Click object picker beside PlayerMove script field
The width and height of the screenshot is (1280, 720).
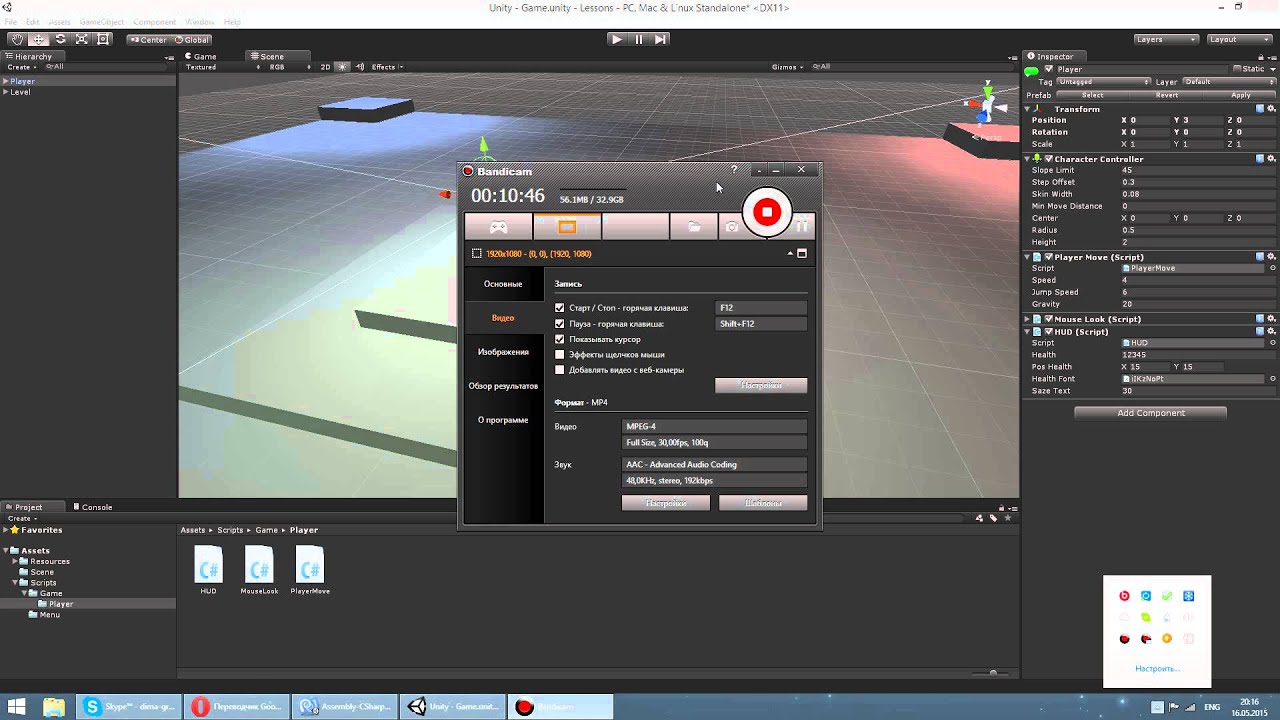click(1272, 268)
